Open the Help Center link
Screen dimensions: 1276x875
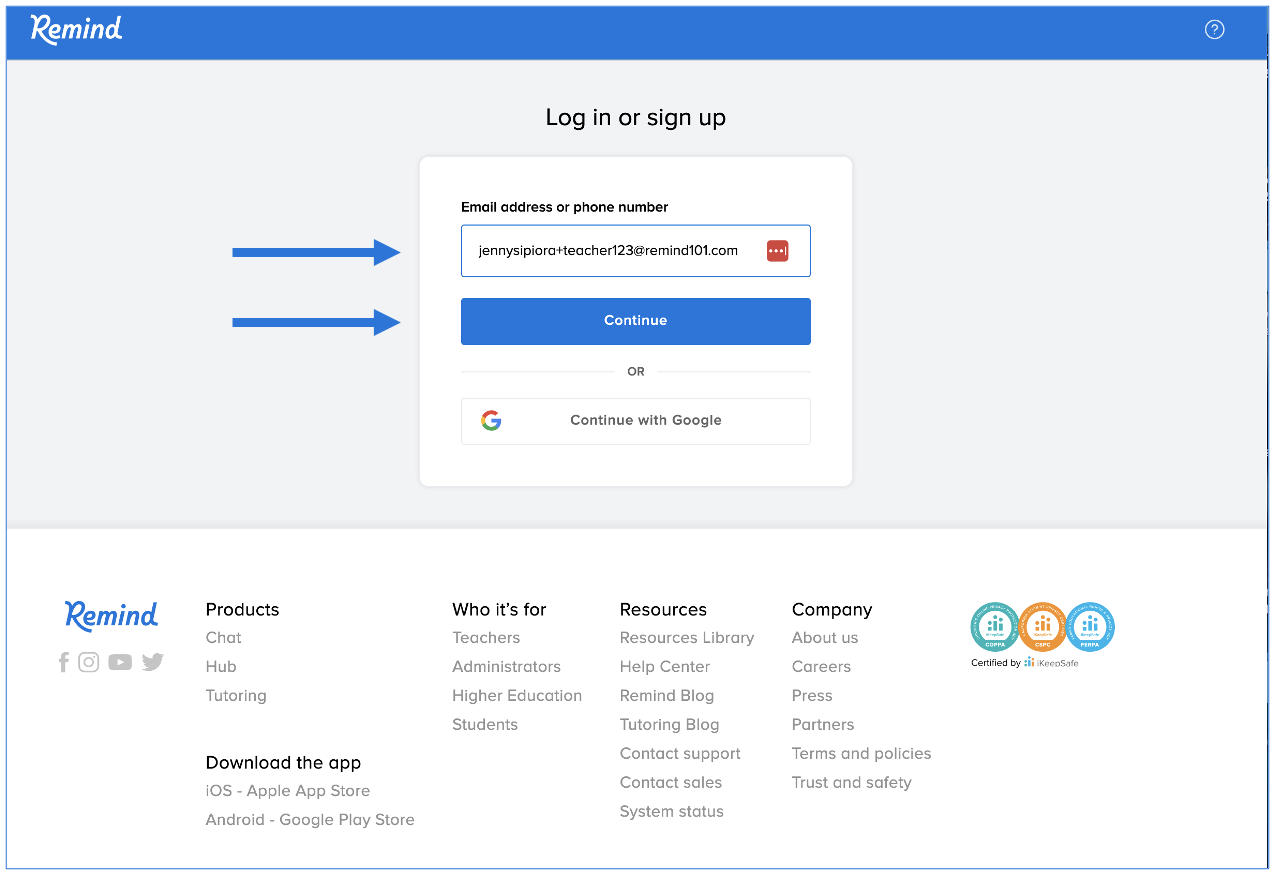[665, 667]
